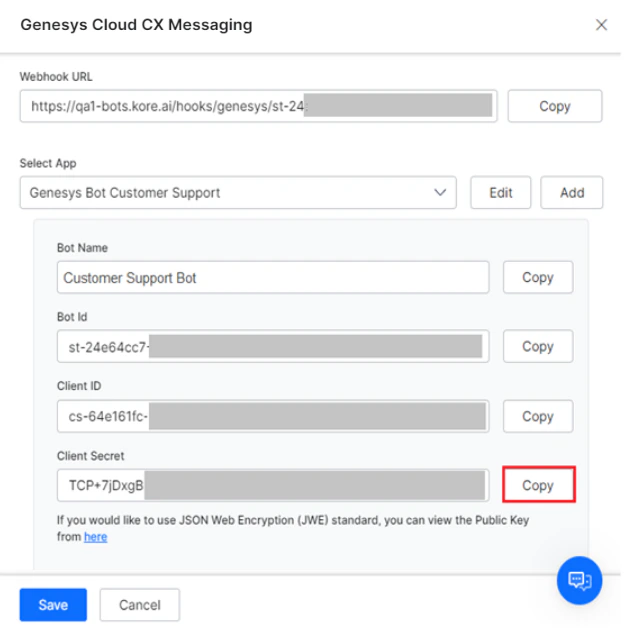
Task: Cancel the configuration dialog
Action: 140,605
